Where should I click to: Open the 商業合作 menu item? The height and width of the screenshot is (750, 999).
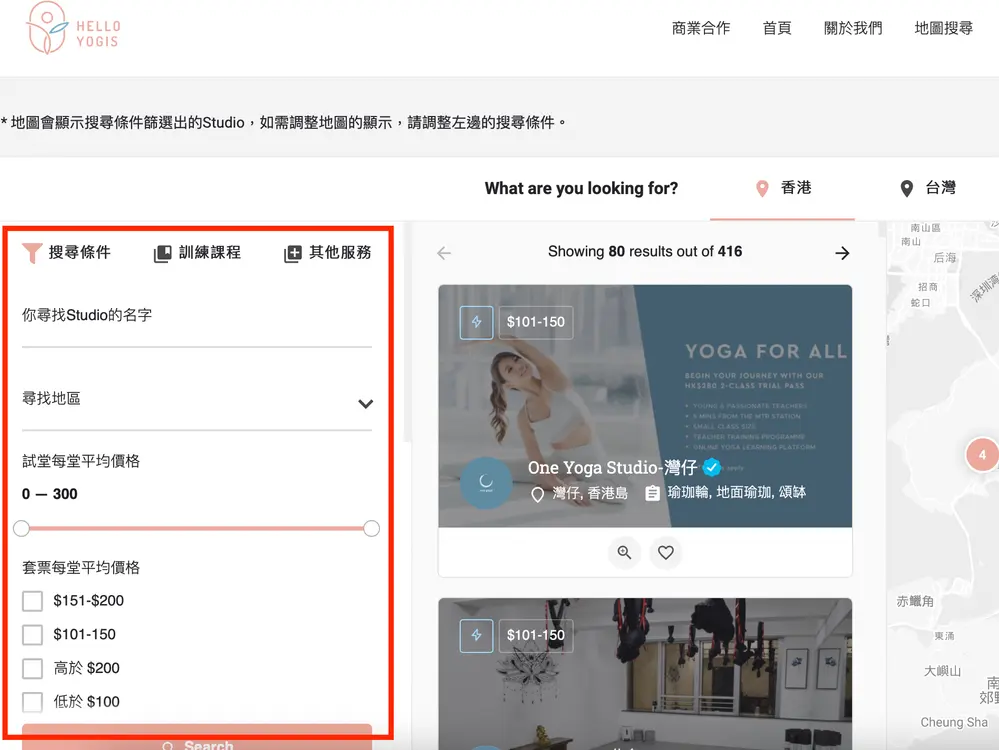coord(700,28)
